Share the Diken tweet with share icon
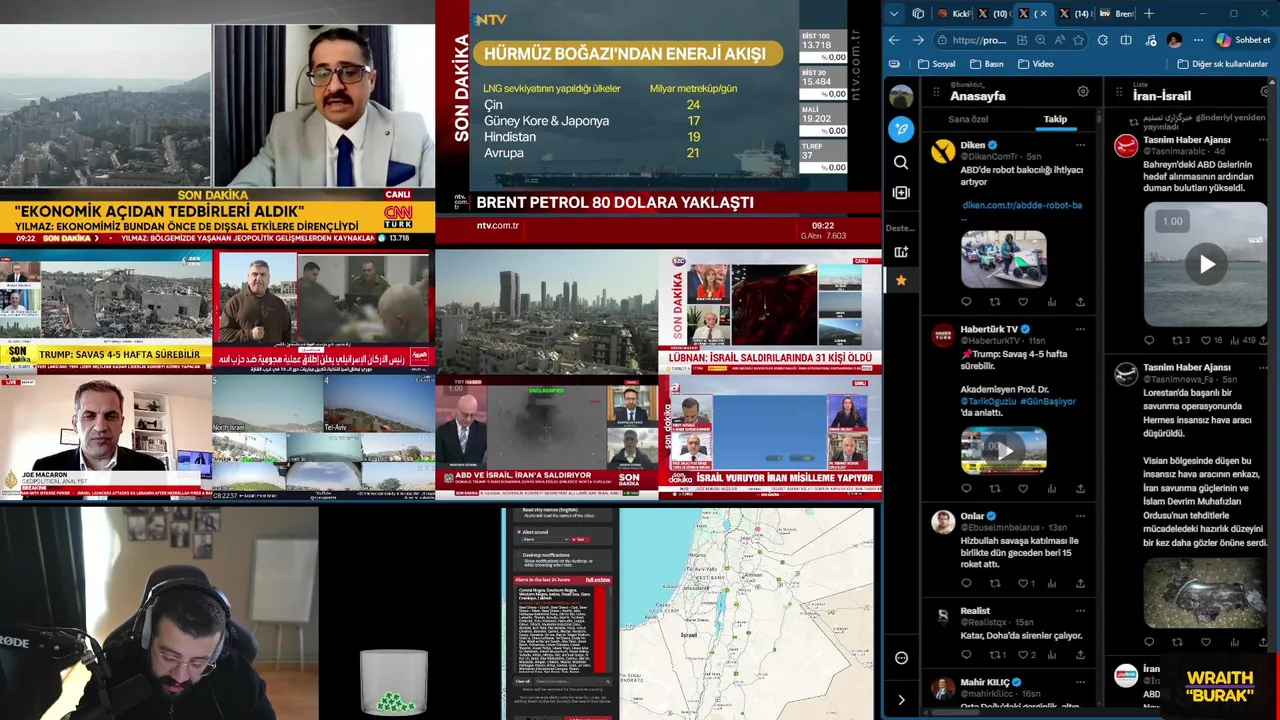 coord(1080,302)
